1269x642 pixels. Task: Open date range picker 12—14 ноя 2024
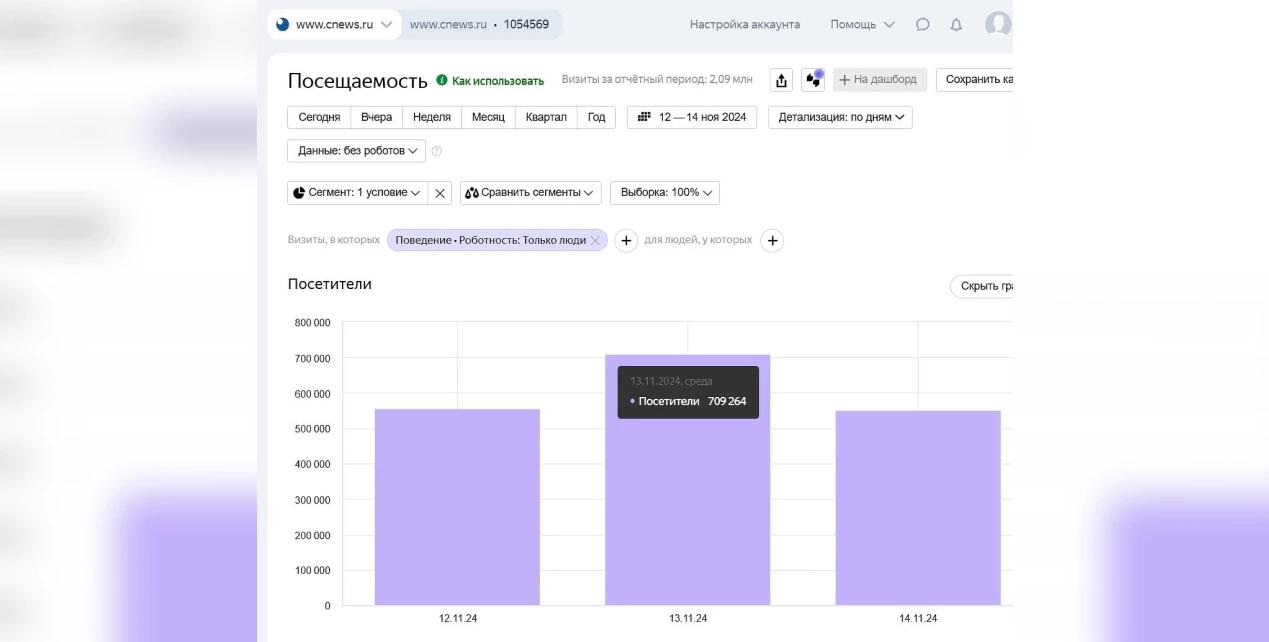[x=692, y=118]
